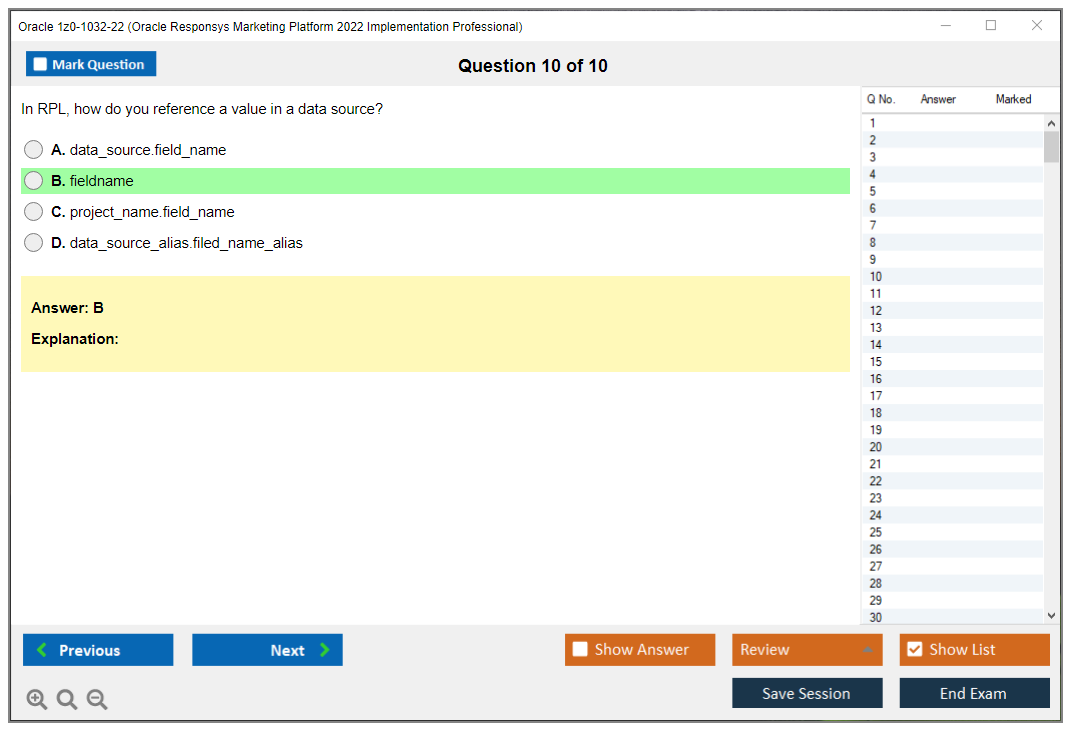The height and width of the screenshot is (735, 1075).
Task: Enable the Show Answer checkbox
Action: [x=580, y=649]
